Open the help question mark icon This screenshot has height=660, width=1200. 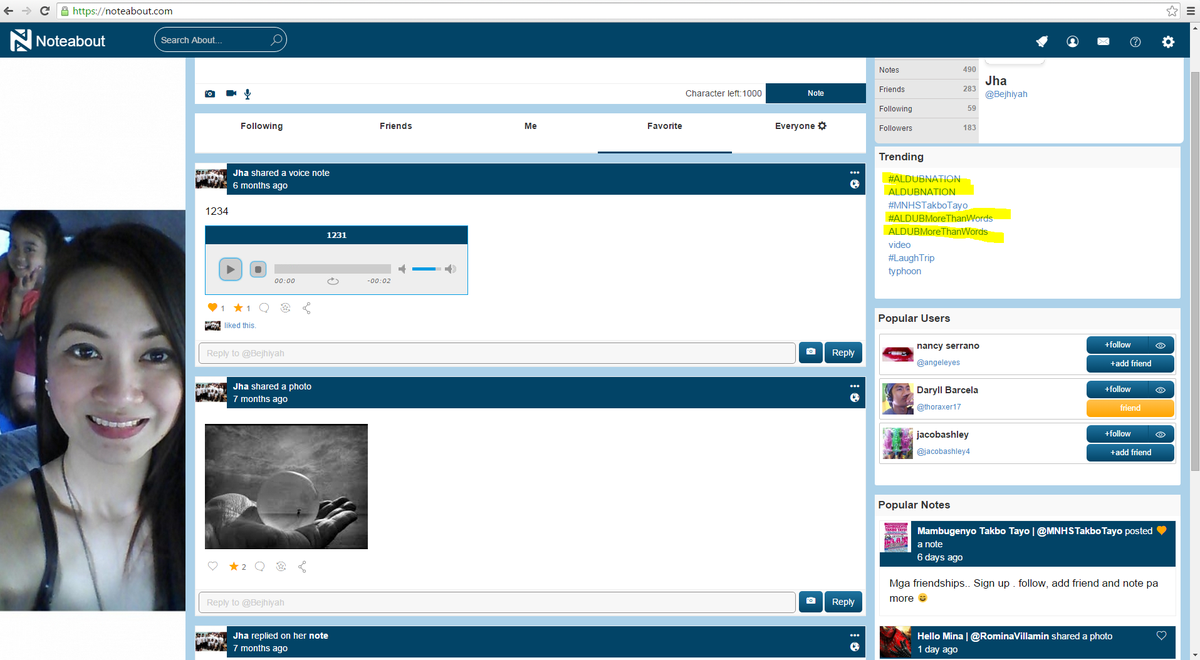pos(1135,42)
